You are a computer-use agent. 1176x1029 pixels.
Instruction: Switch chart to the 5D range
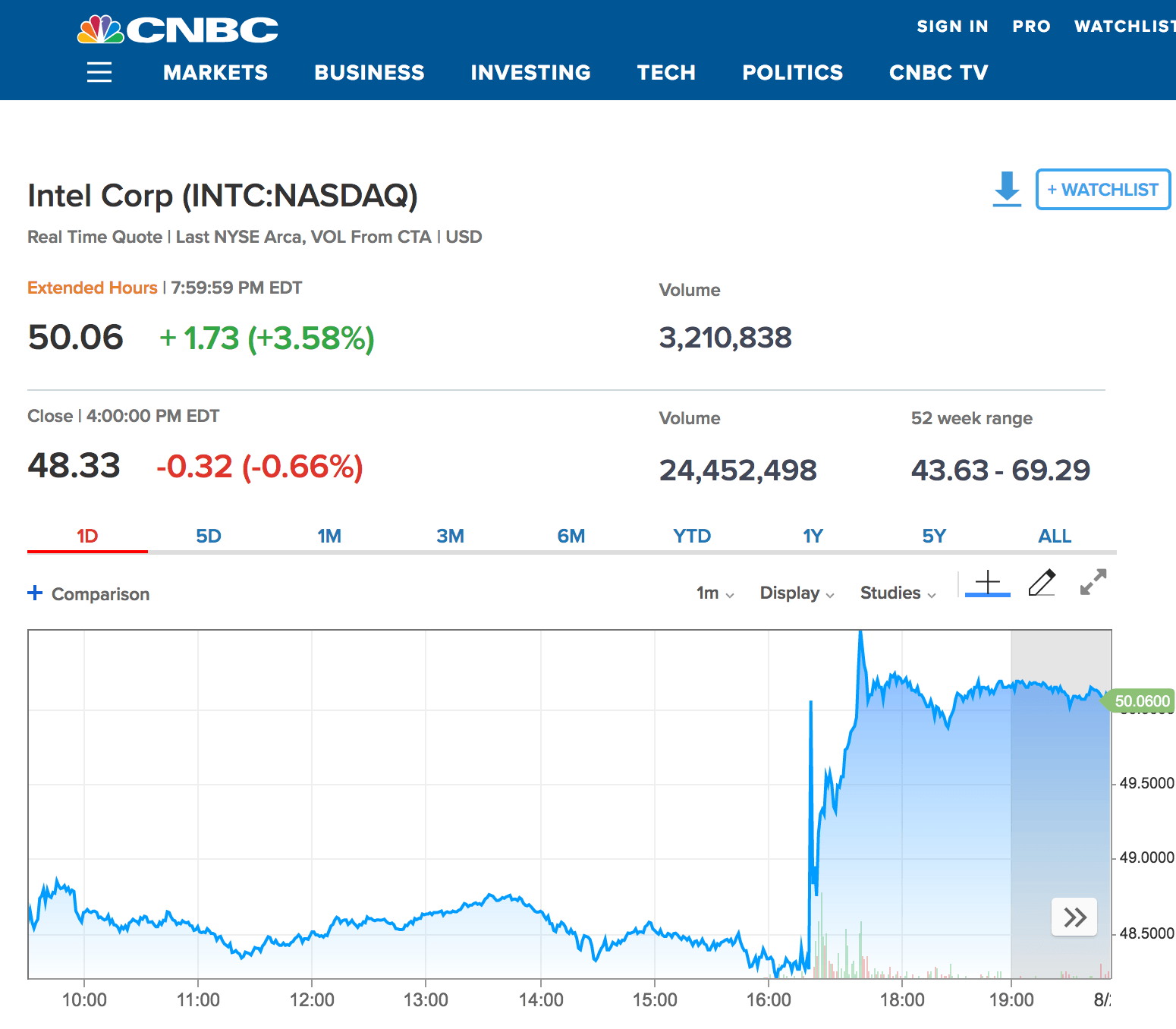(x=208, y=537)
